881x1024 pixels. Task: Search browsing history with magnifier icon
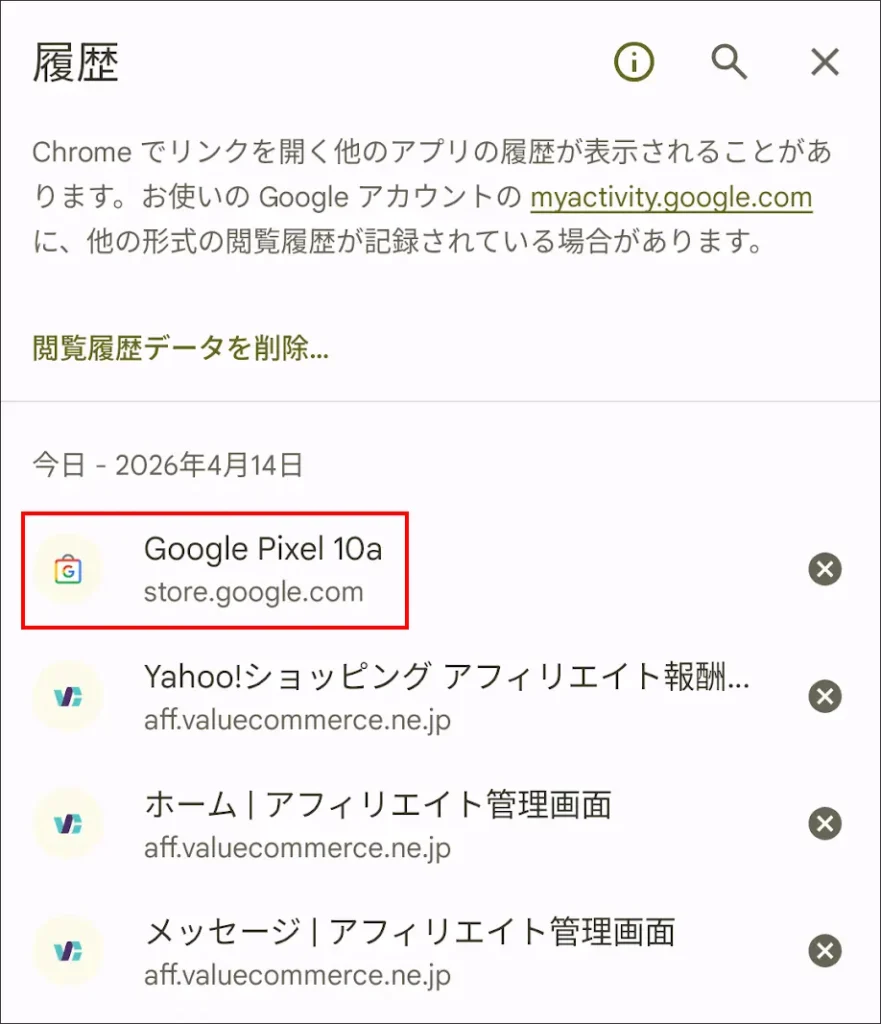click(729, 62)
